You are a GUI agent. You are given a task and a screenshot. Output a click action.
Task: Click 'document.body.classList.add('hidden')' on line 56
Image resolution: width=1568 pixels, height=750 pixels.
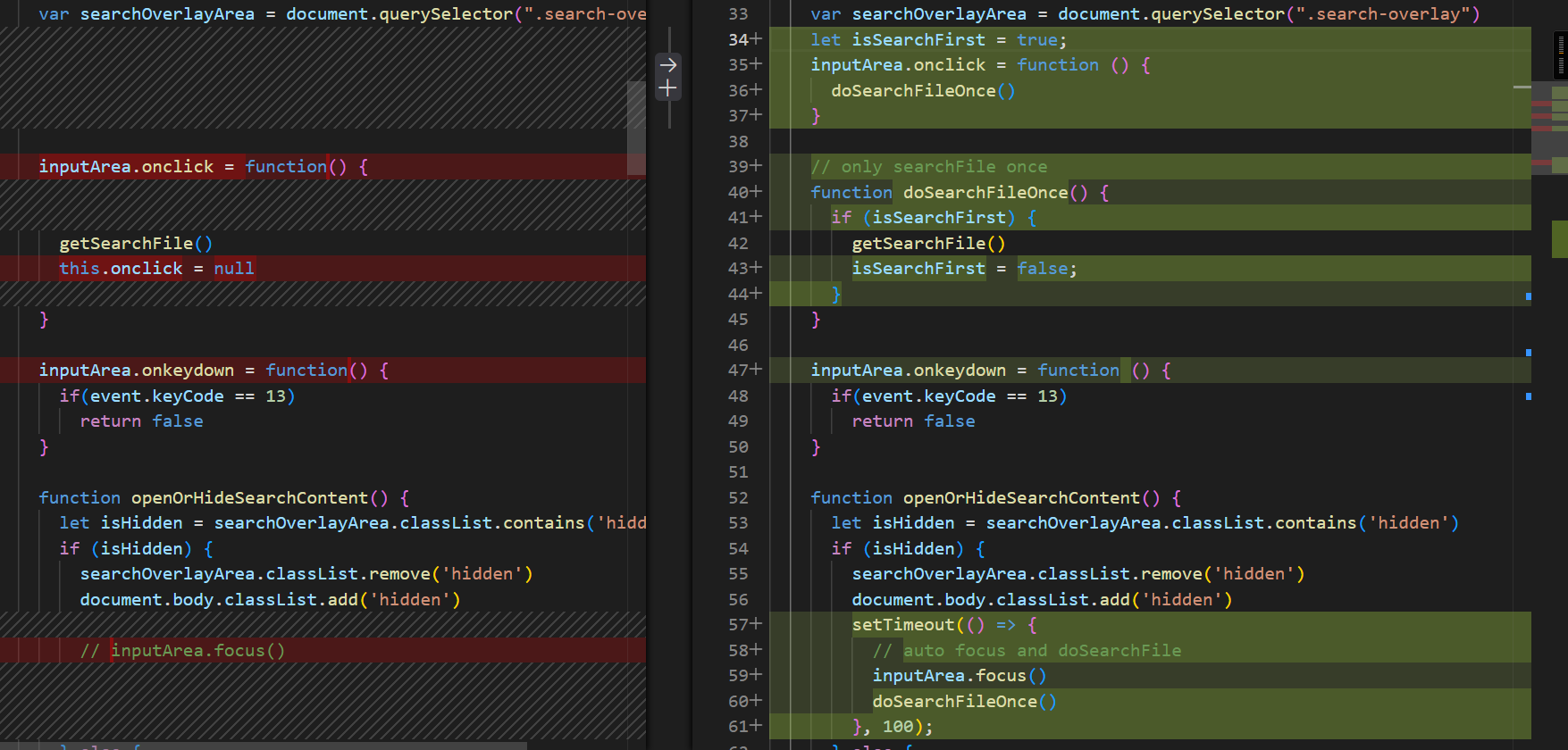click(x=1042, y=599)
